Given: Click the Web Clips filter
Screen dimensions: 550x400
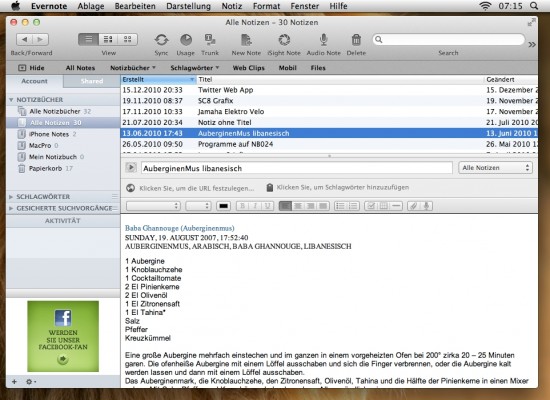Looking at the screenshot, I should pyautogui.click(x=249, y=68).
